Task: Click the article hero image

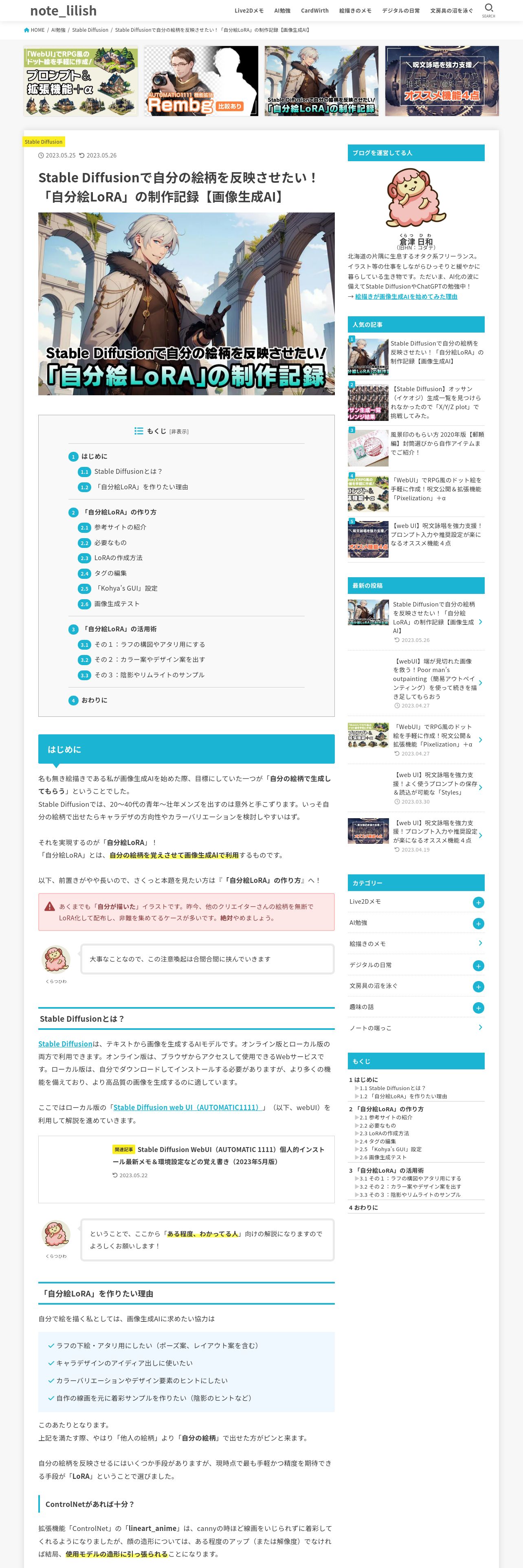Action: point(186,304)
